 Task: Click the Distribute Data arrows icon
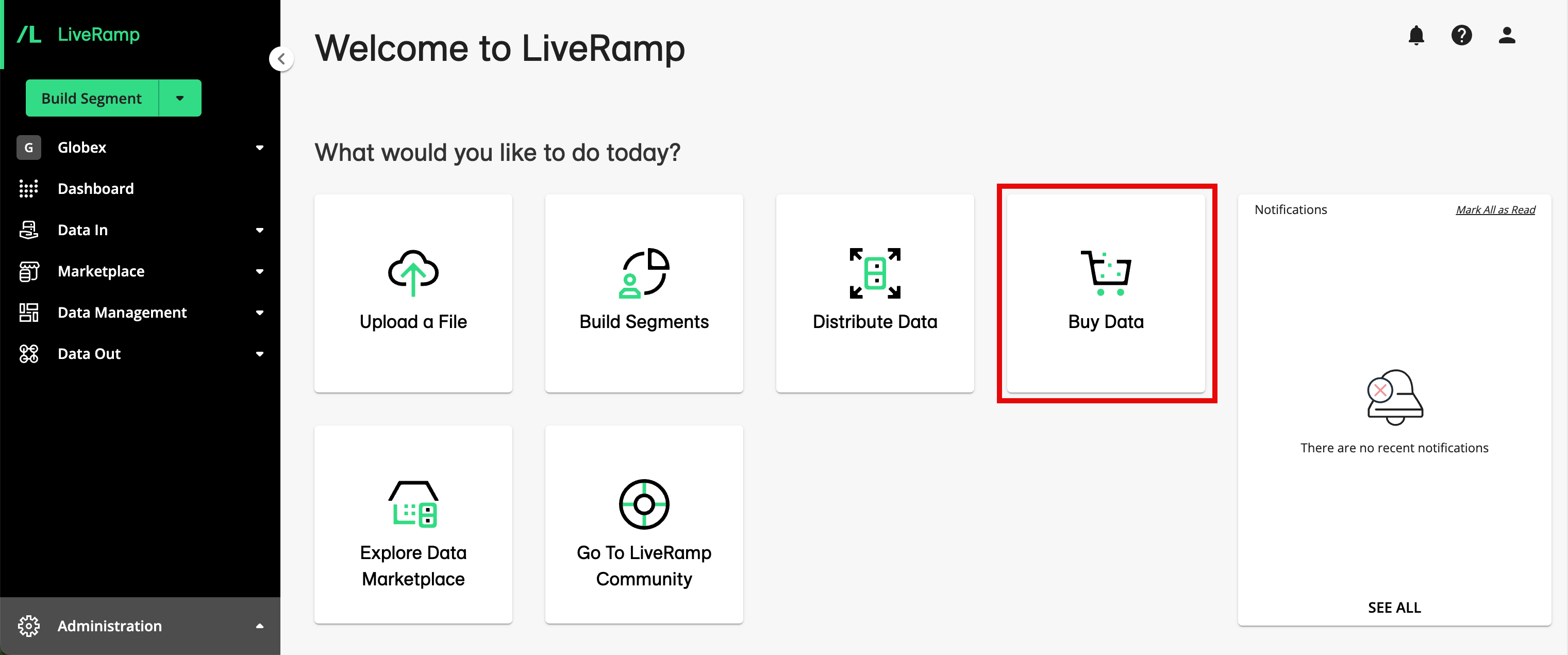coord(875,273)
